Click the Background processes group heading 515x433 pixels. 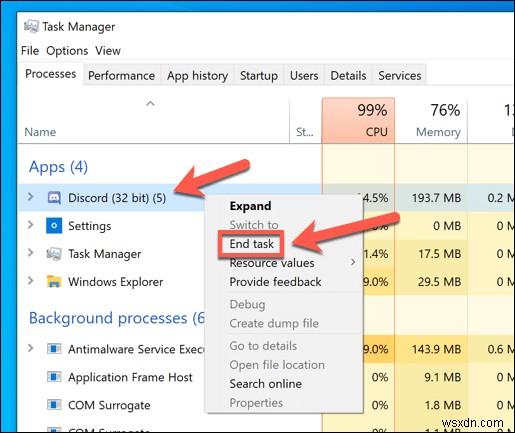click(117, 318)
